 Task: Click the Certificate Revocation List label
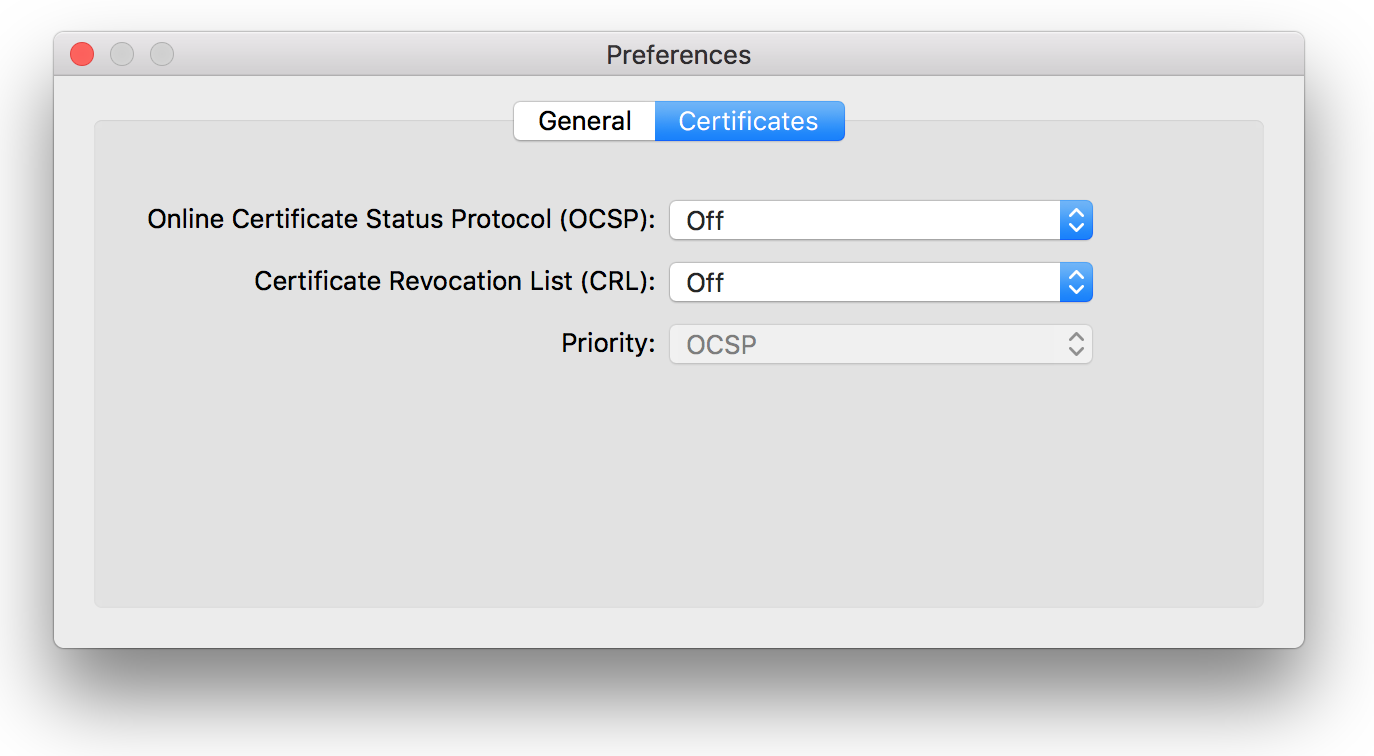click(454, 281)
